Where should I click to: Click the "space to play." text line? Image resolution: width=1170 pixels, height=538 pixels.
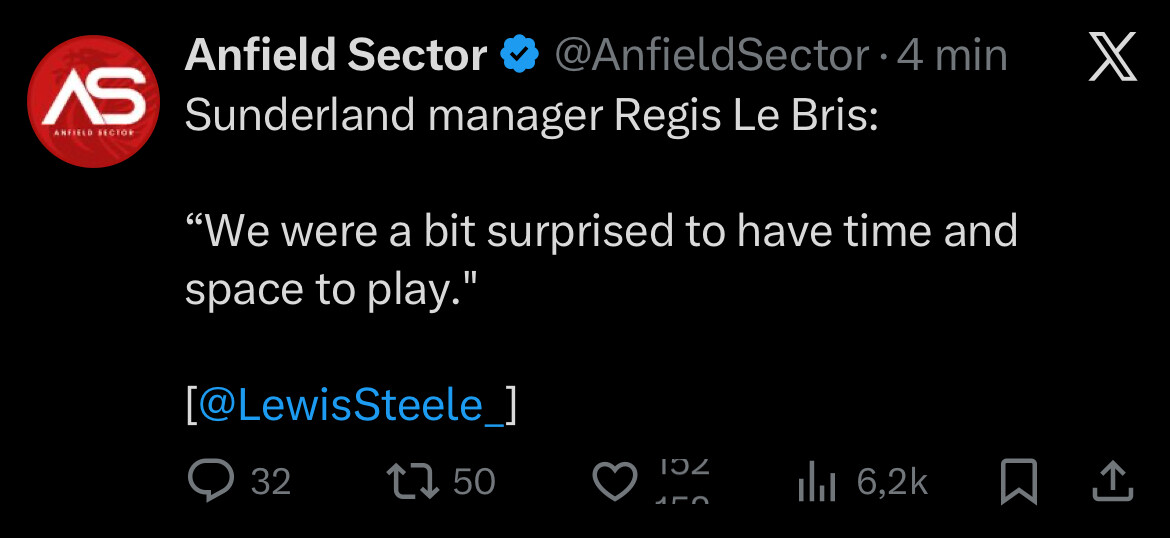pyautogui.click(x=330, y=290)
